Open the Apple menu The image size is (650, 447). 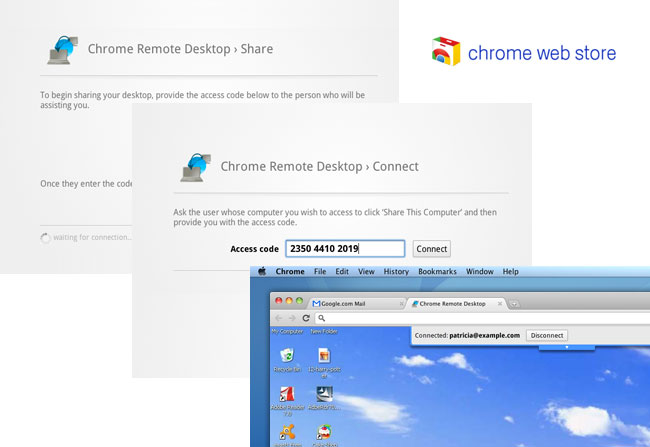(262, 271)
